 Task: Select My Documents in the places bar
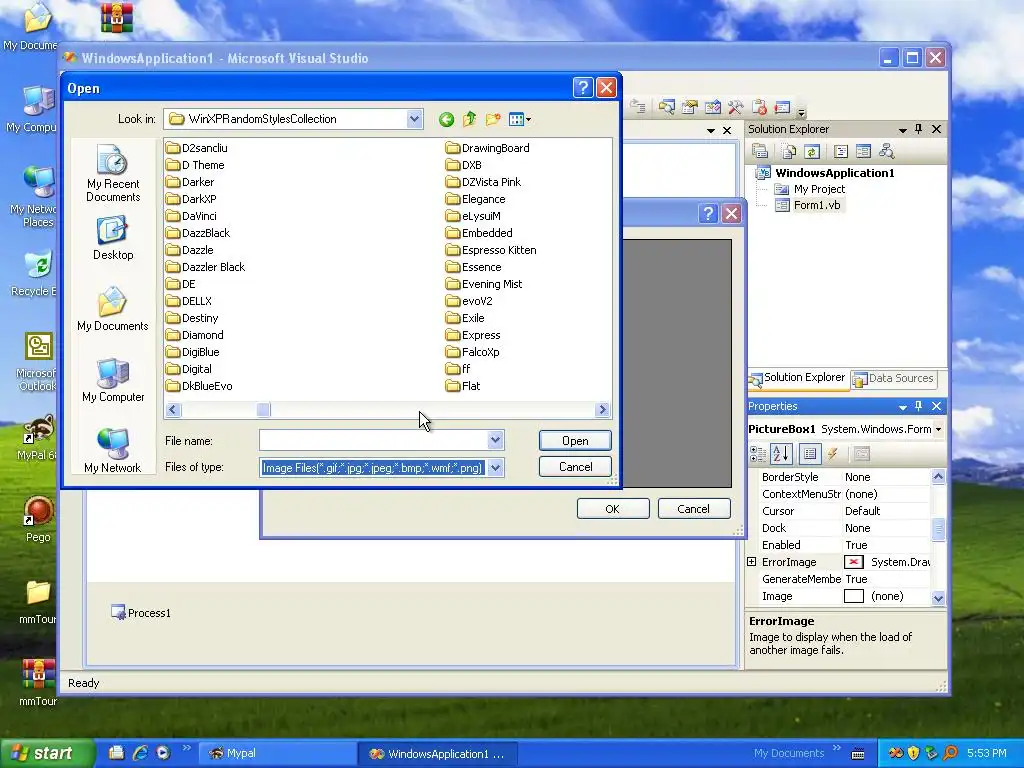(113, 310)
